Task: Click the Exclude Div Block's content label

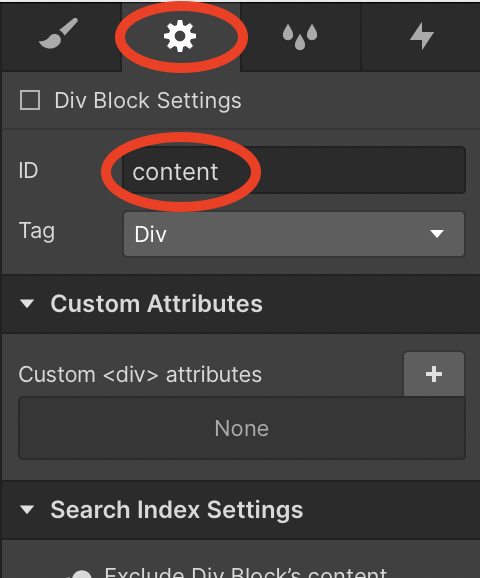Action: coord(246,572)
